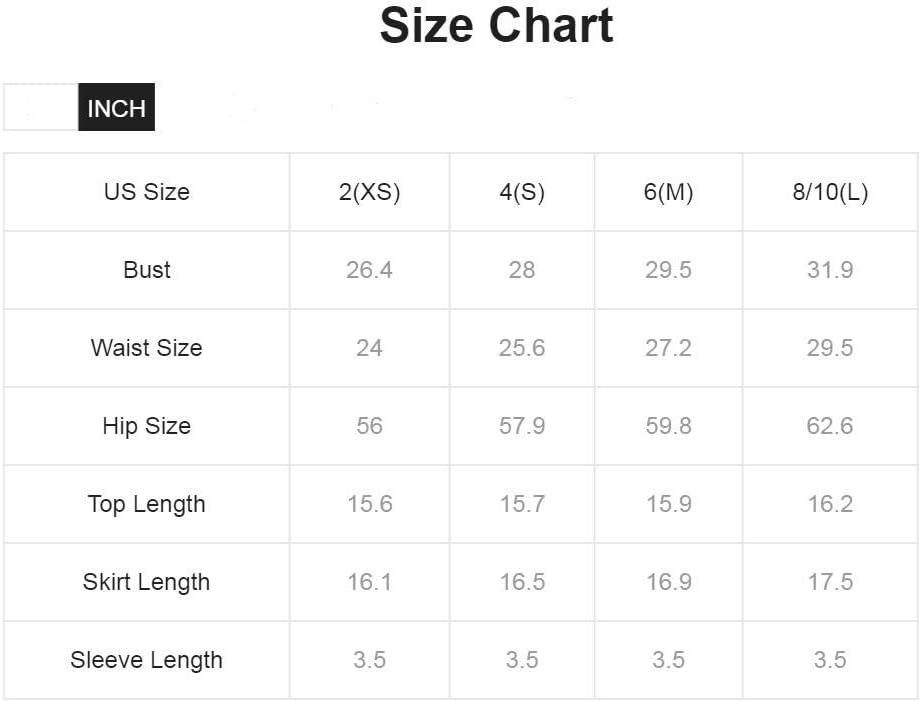Viewport: 921px width, 702px height.
Task: Click the blank unit option beside INCH
Action: coord(41,108)
